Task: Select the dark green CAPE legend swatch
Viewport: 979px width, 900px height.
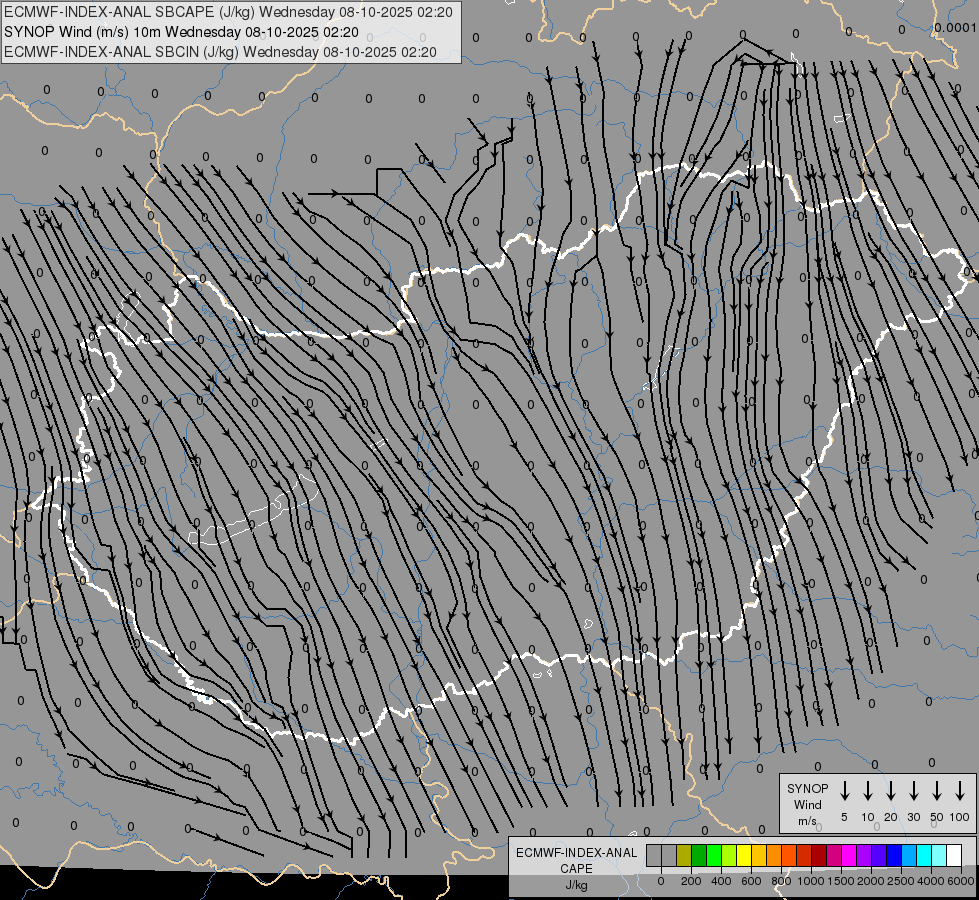Action: 699,855
